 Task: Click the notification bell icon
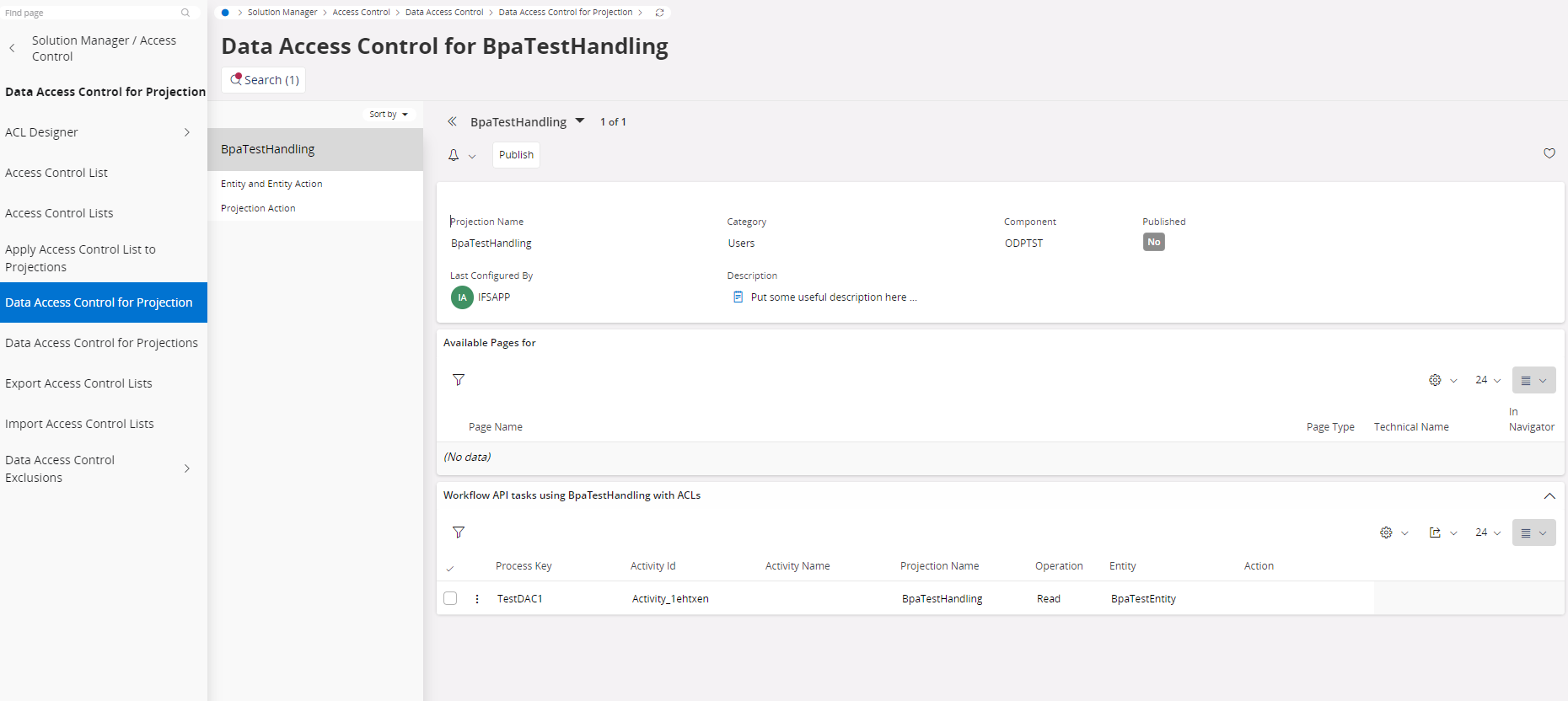coord(454,155)
